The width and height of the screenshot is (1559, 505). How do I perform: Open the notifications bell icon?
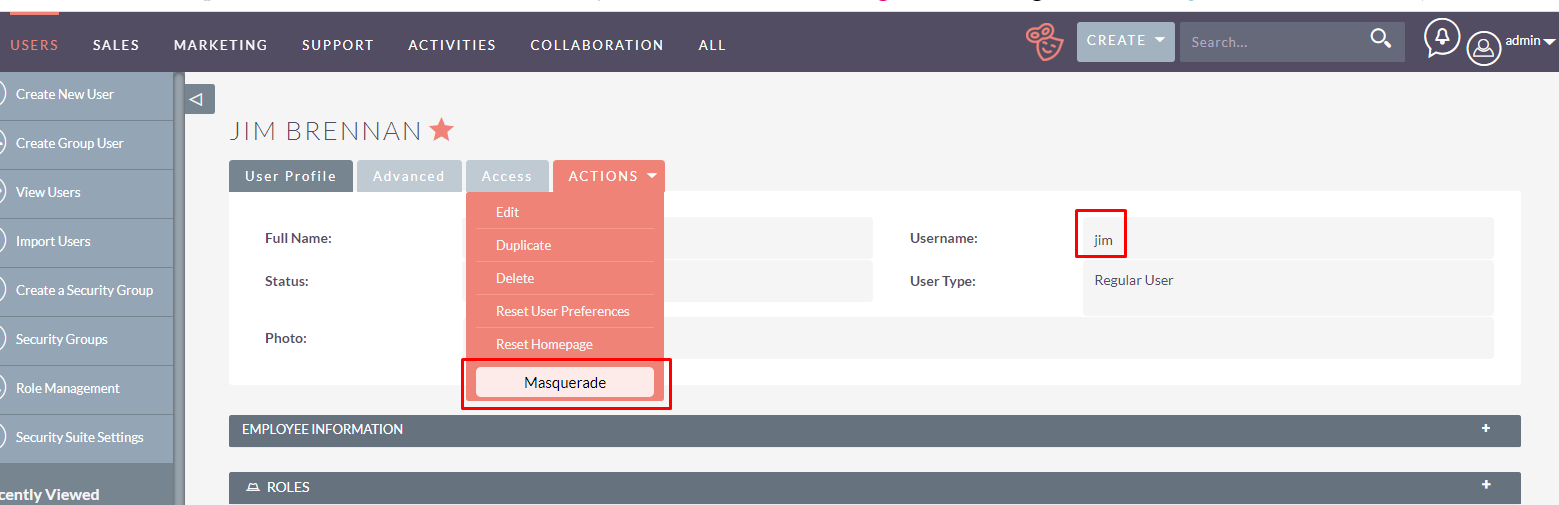(x=1442, y=38)
